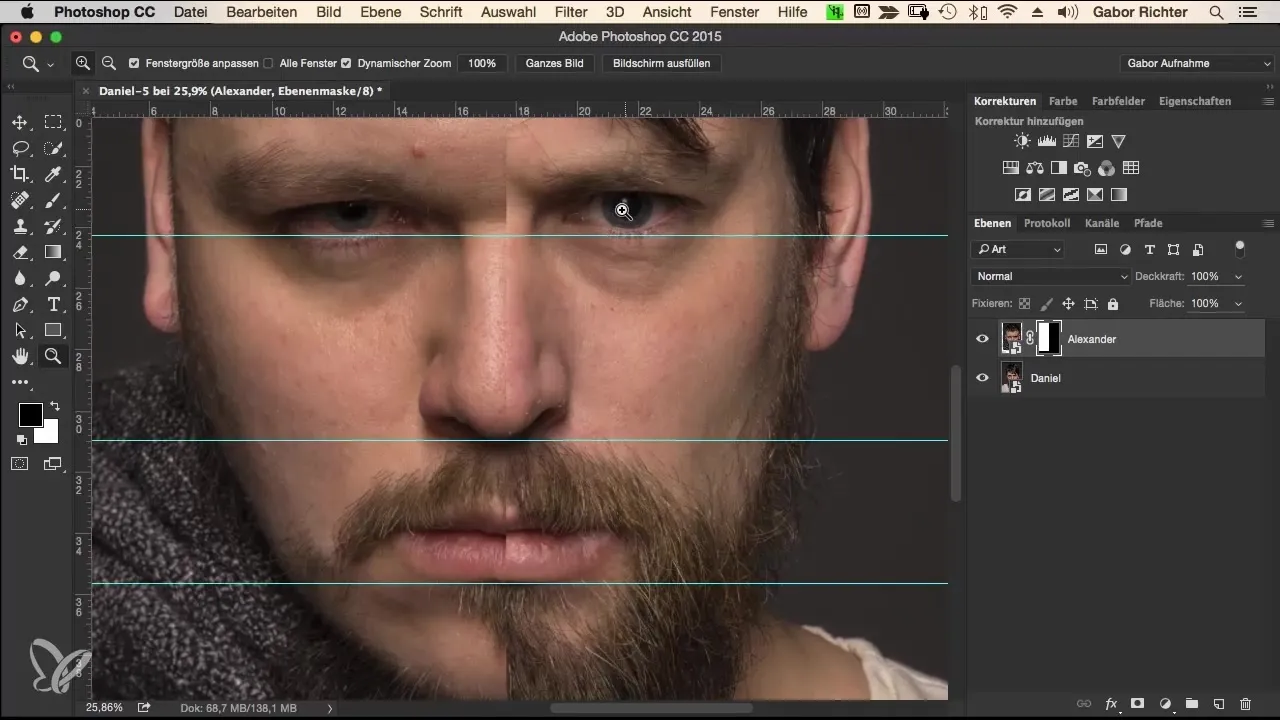Add Channel Mixer adjustment

1106,168
